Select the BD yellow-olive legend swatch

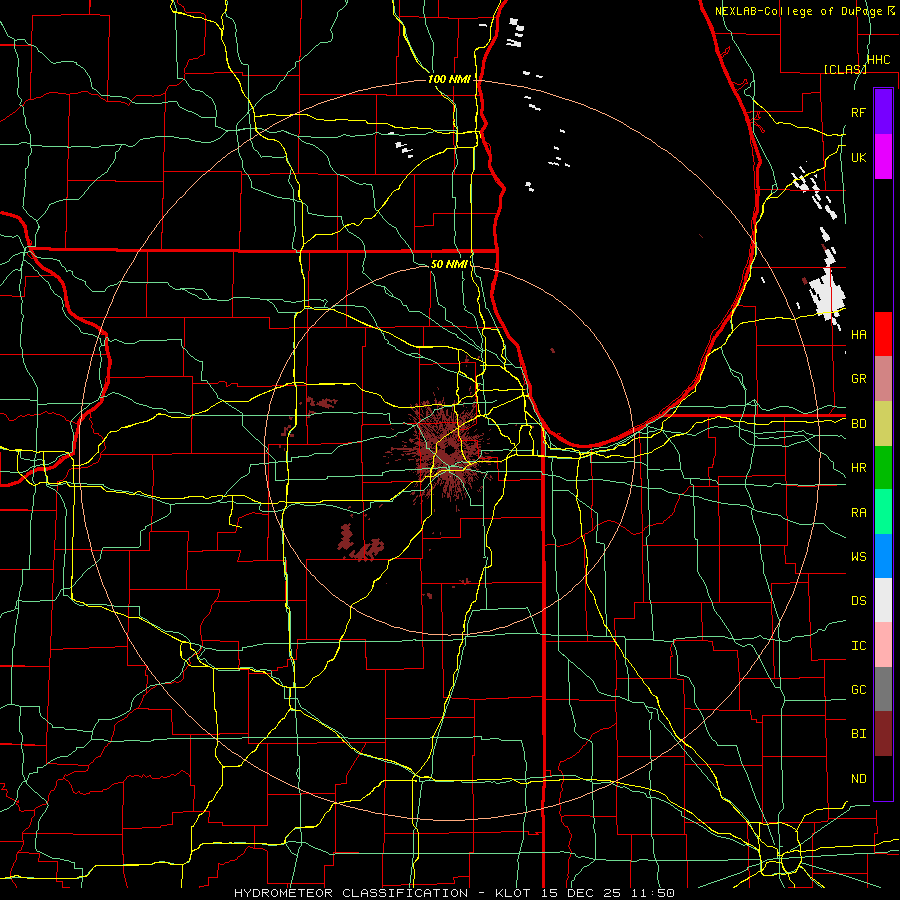coord(883,424)
